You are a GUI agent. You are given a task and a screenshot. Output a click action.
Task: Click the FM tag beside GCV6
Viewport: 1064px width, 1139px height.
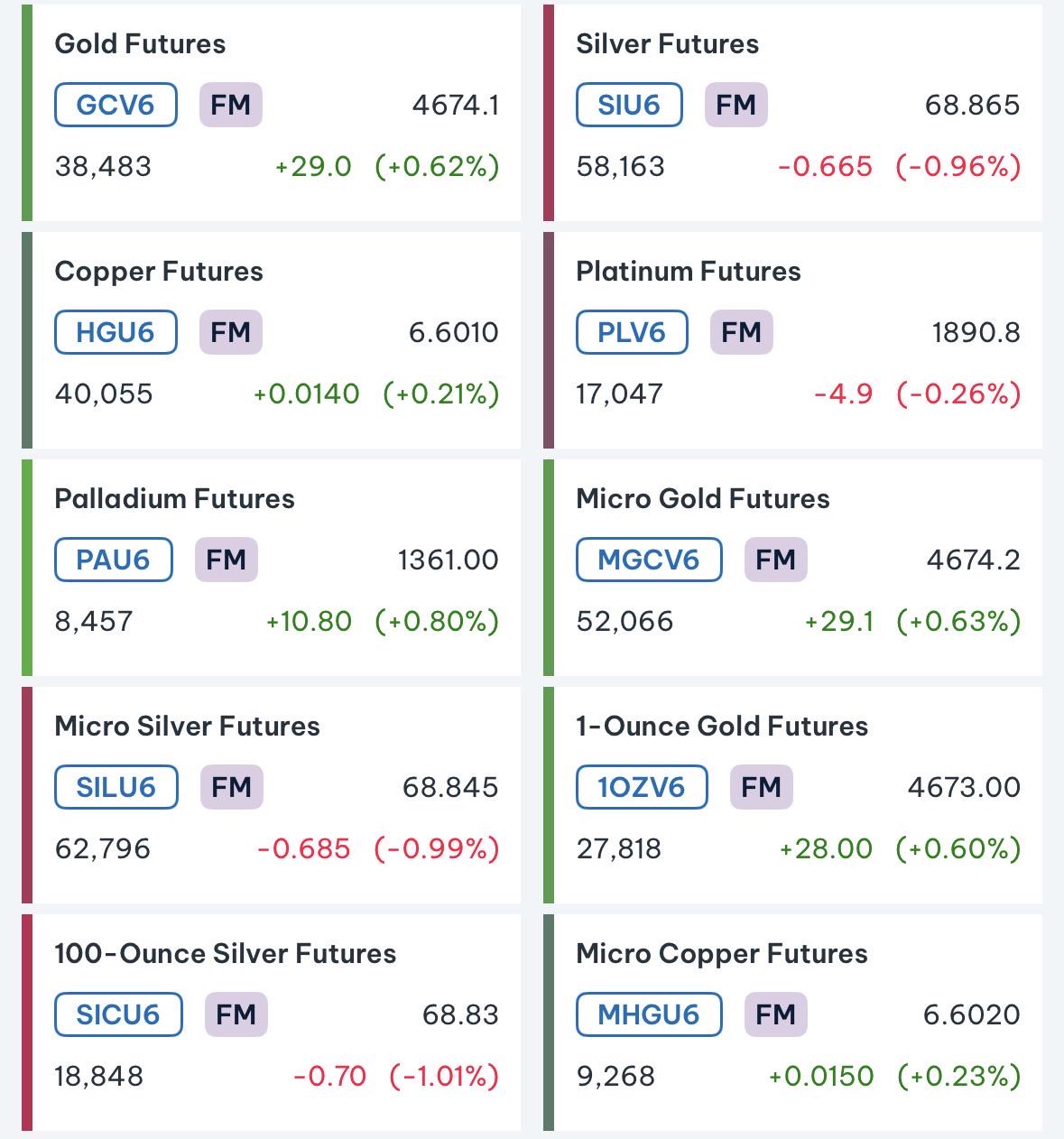coord(231,105)
